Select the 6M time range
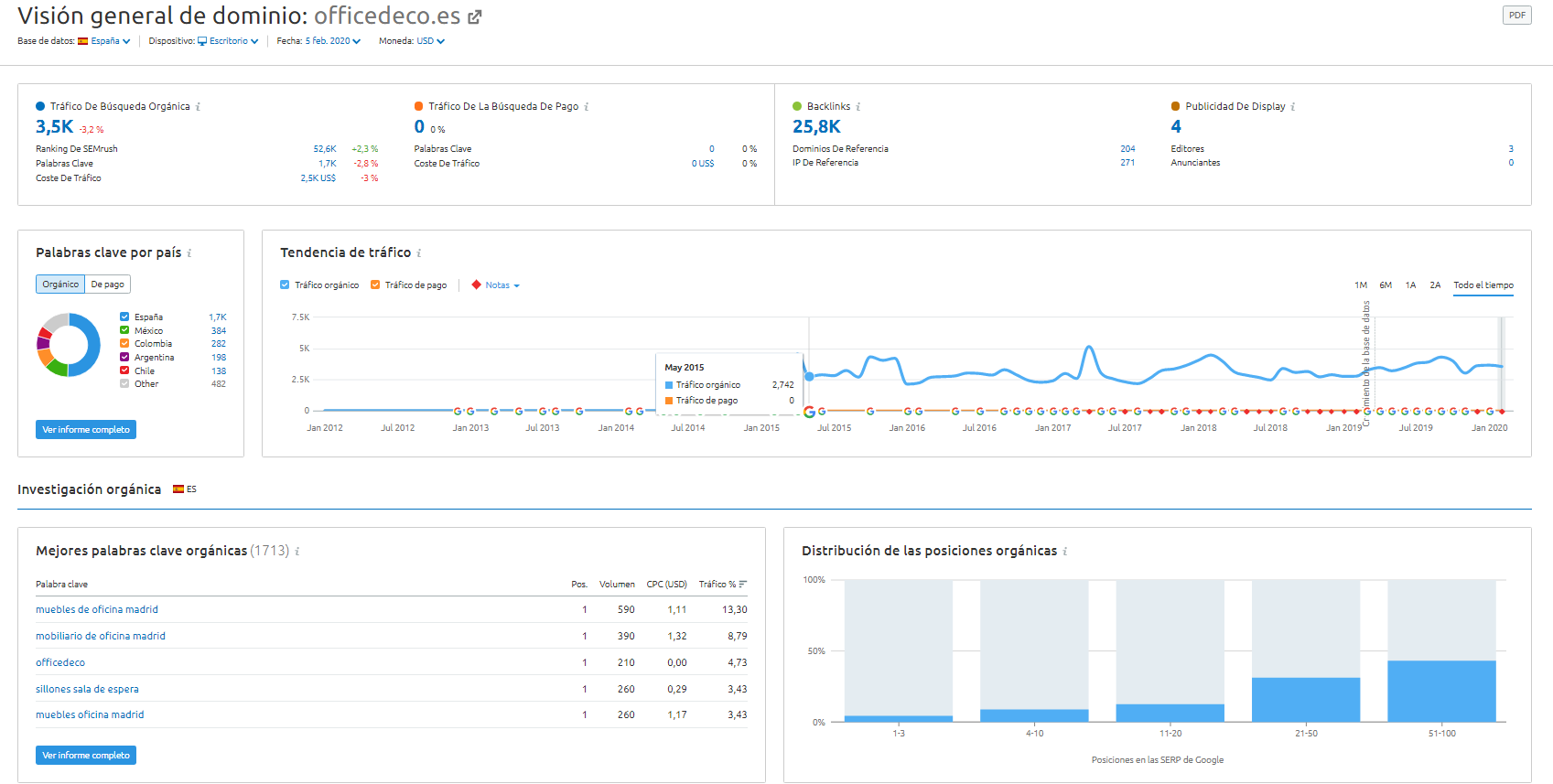 (x=1386, y=285)
